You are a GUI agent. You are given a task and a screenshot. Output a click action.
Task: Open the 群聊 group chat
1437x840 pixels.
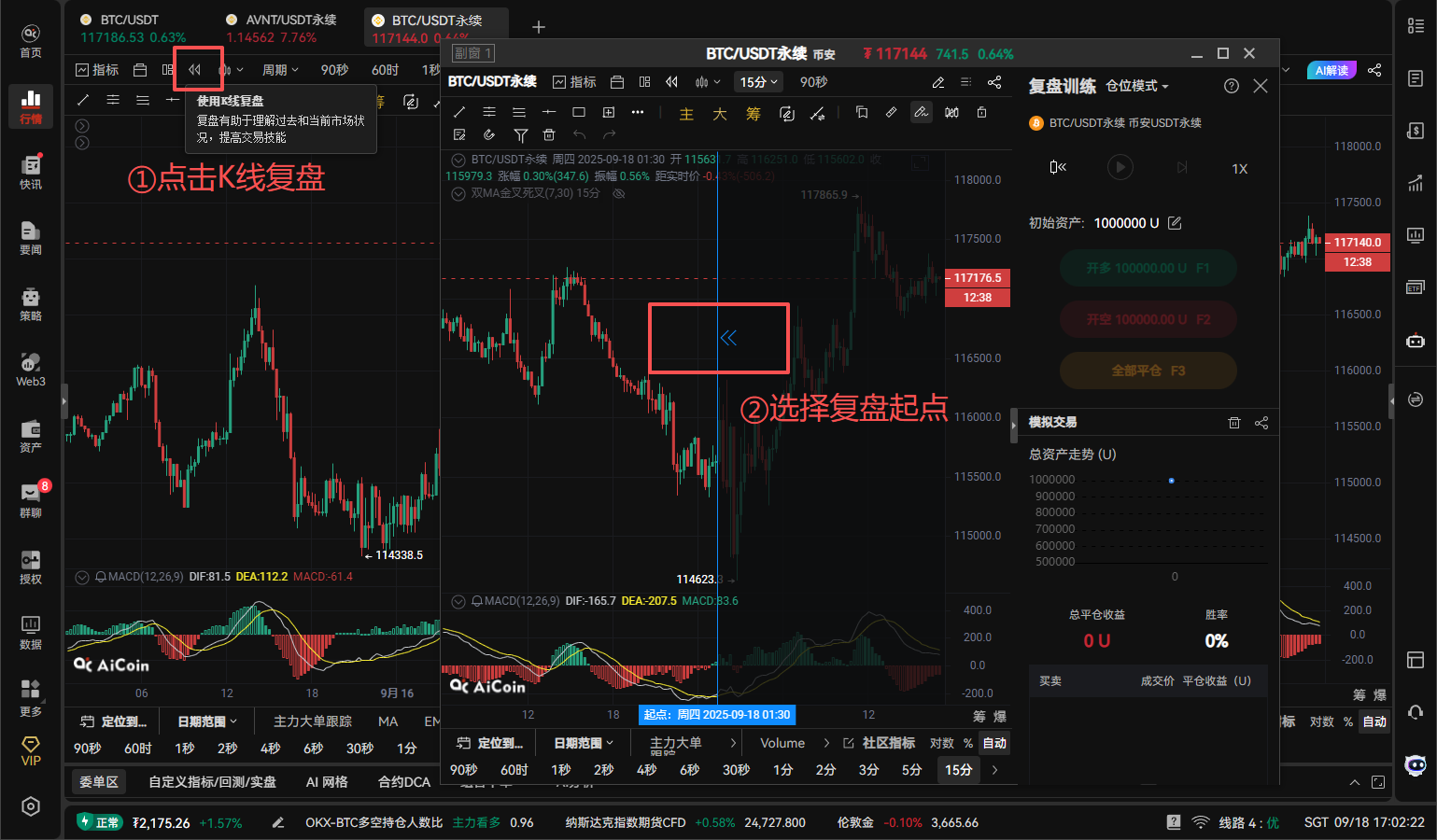pyautogui.click(x=31, y=501)
